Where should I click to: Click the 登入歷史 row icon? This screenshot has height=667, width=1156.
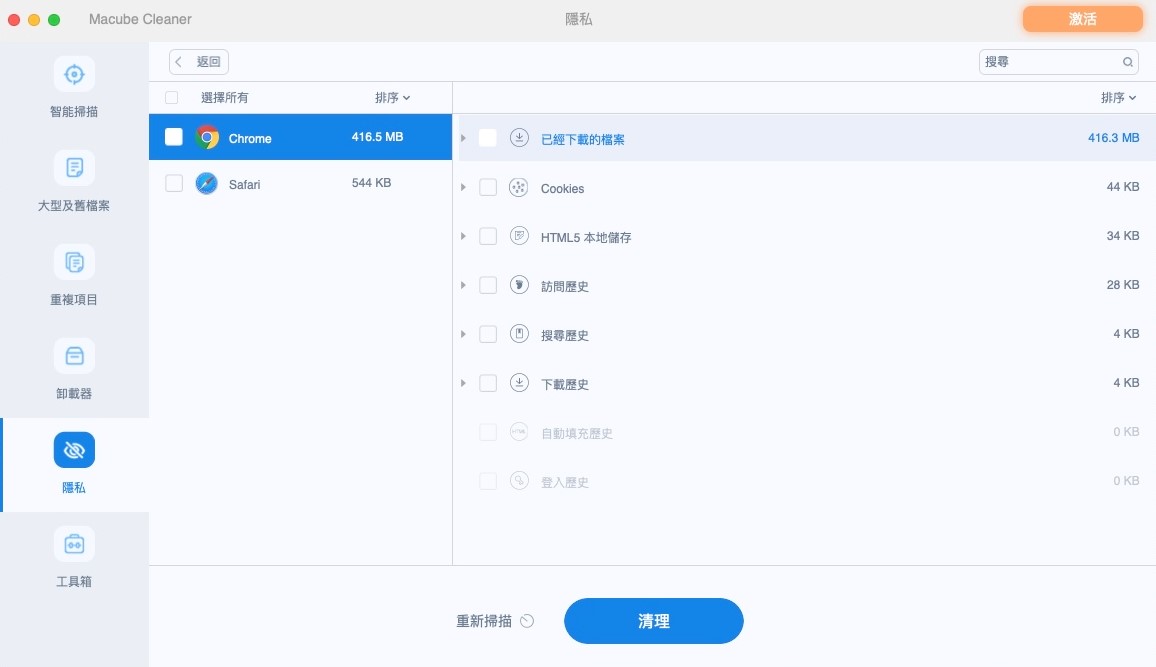(519, 481)
